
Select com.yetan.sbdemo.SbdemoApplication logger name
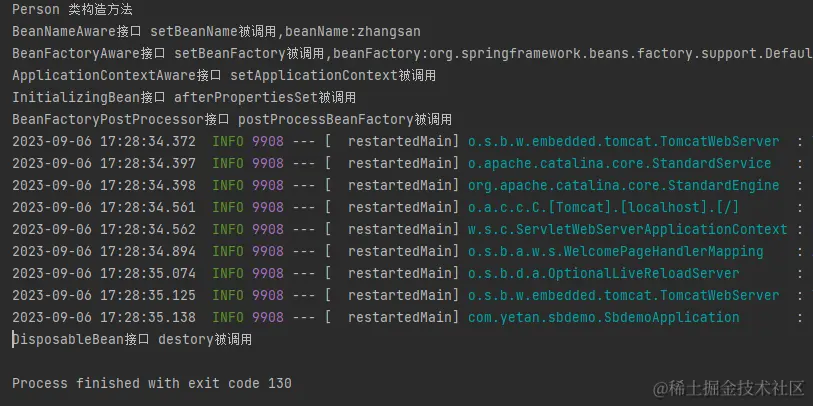[x=604, y=317]
